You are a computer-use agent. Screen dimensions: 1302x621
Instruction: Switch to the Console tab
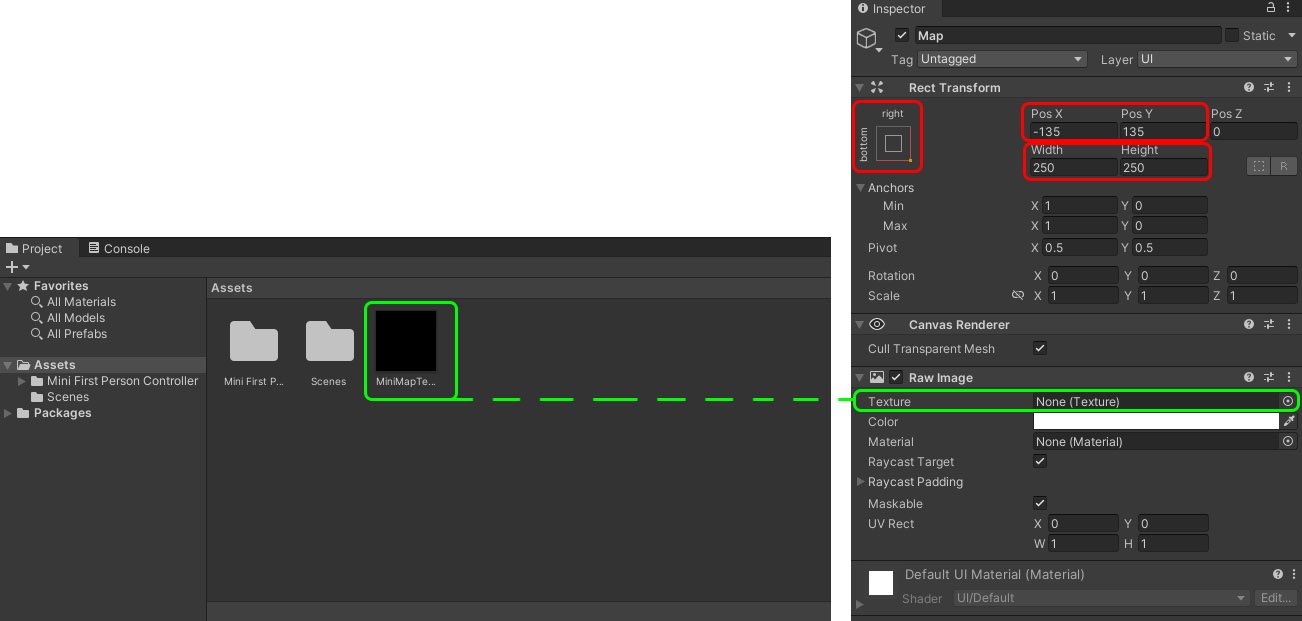118,249
